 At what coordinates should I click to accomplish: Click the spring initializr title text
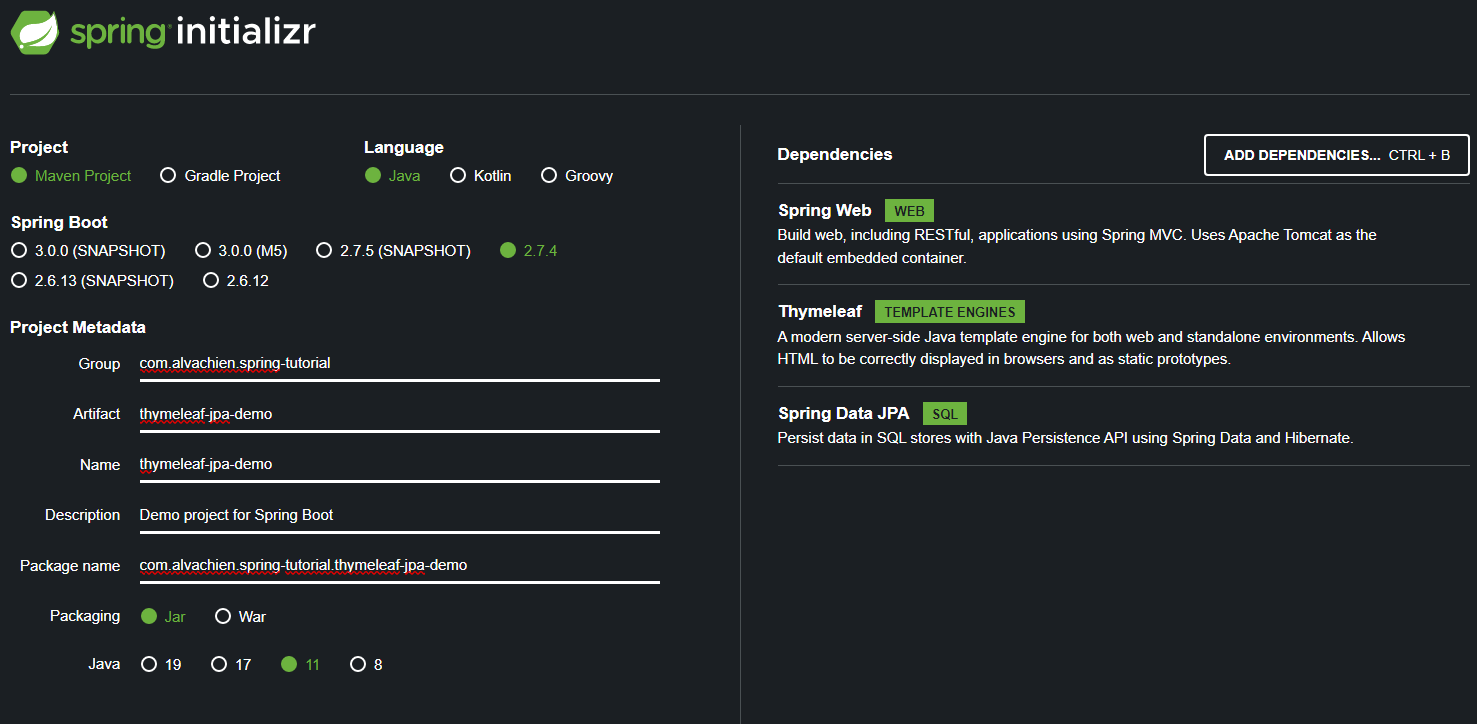click(x=193, y=31)
